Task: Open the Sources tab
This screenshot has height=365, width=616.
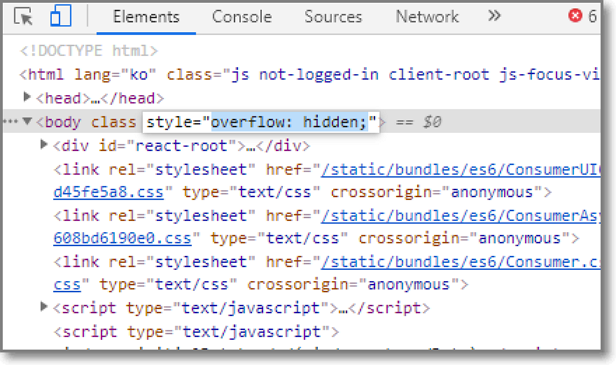Action: pos(333,17)
